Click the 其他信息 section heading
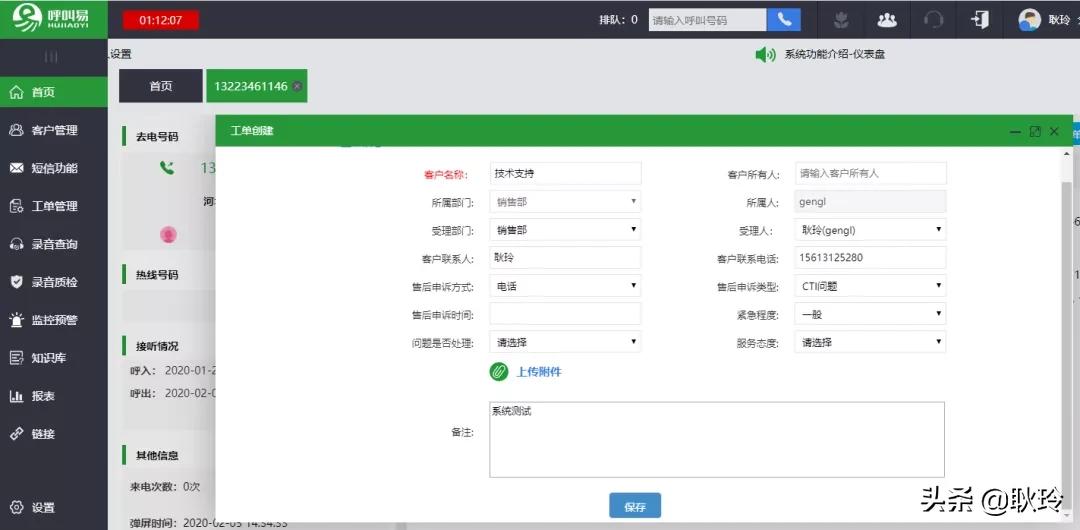This screenshot has height=530, width=1080. click(157, 456)
